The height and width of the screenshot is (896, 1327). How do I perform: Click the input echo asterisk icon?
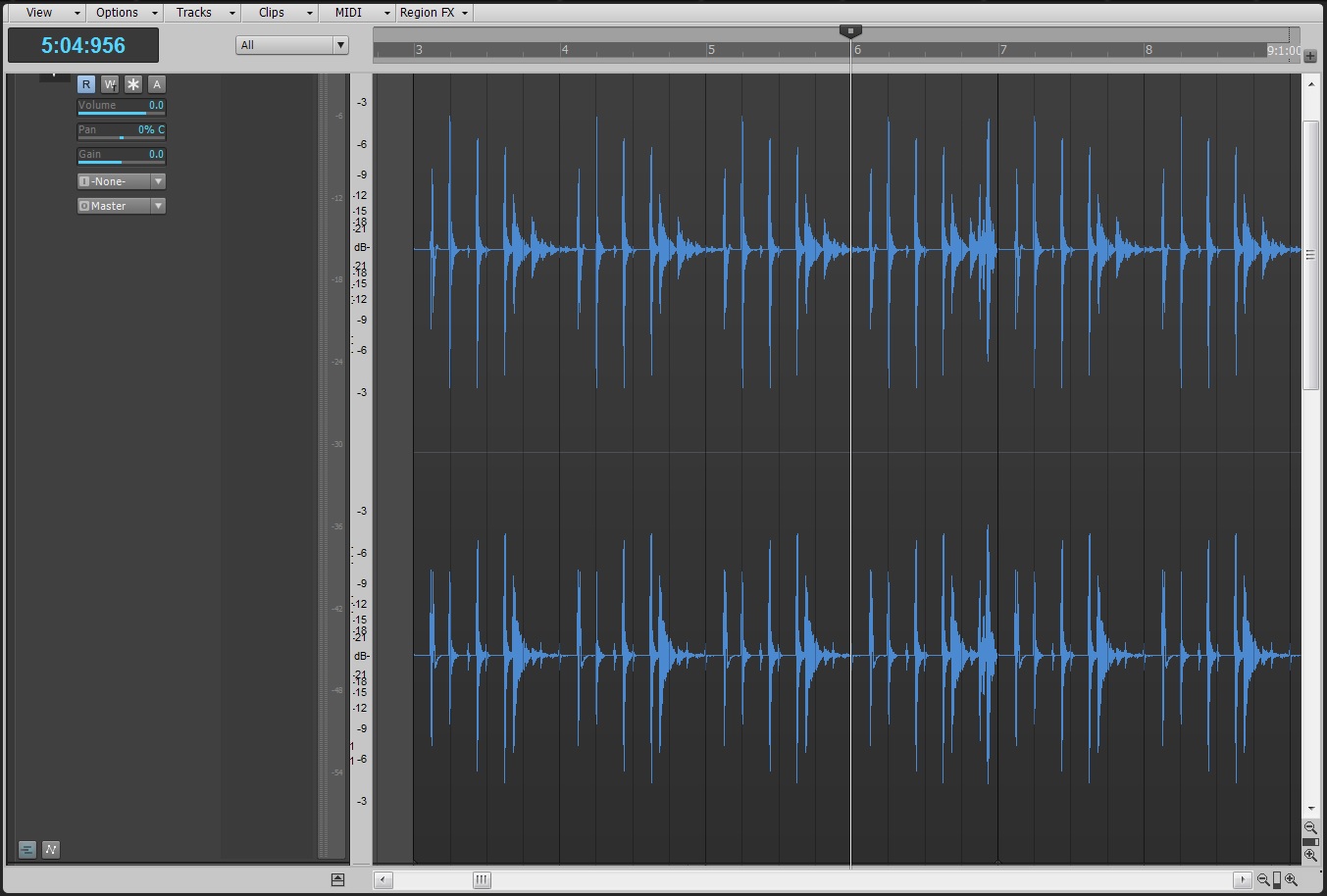[132, 83]
